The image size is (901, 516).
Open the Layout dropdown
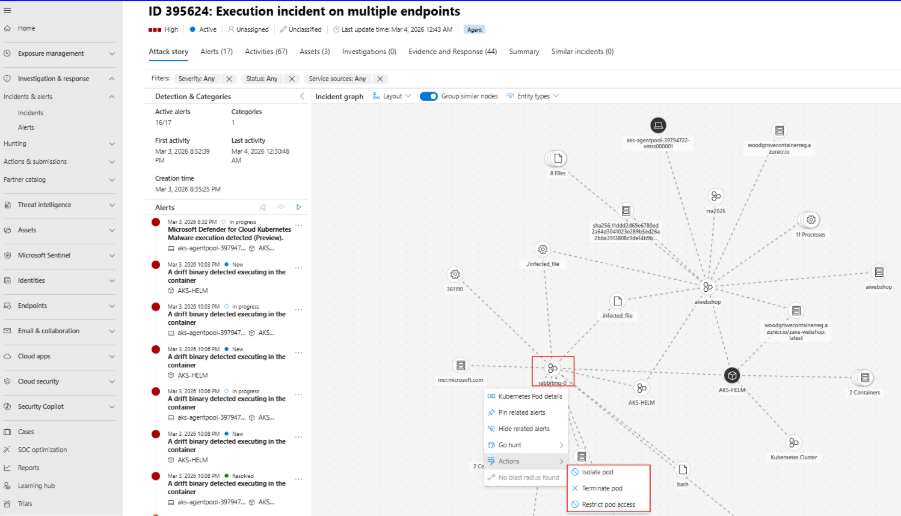[x=392, y=97]
